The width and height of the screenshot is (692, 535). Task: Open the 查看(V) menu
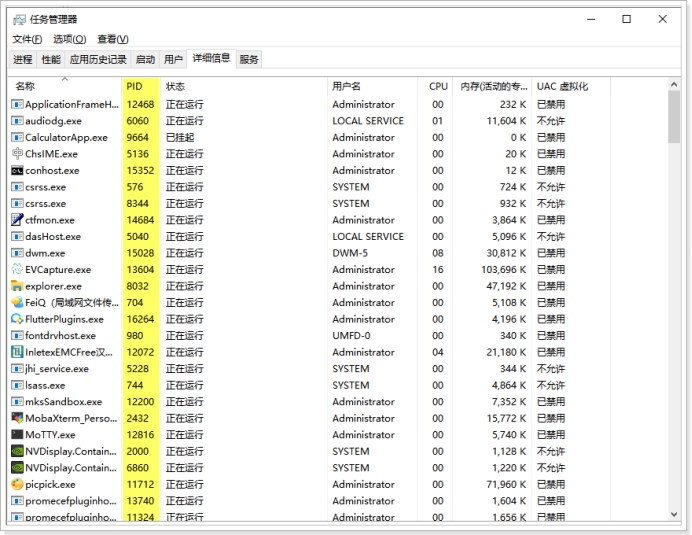click(x=113, y=39)
